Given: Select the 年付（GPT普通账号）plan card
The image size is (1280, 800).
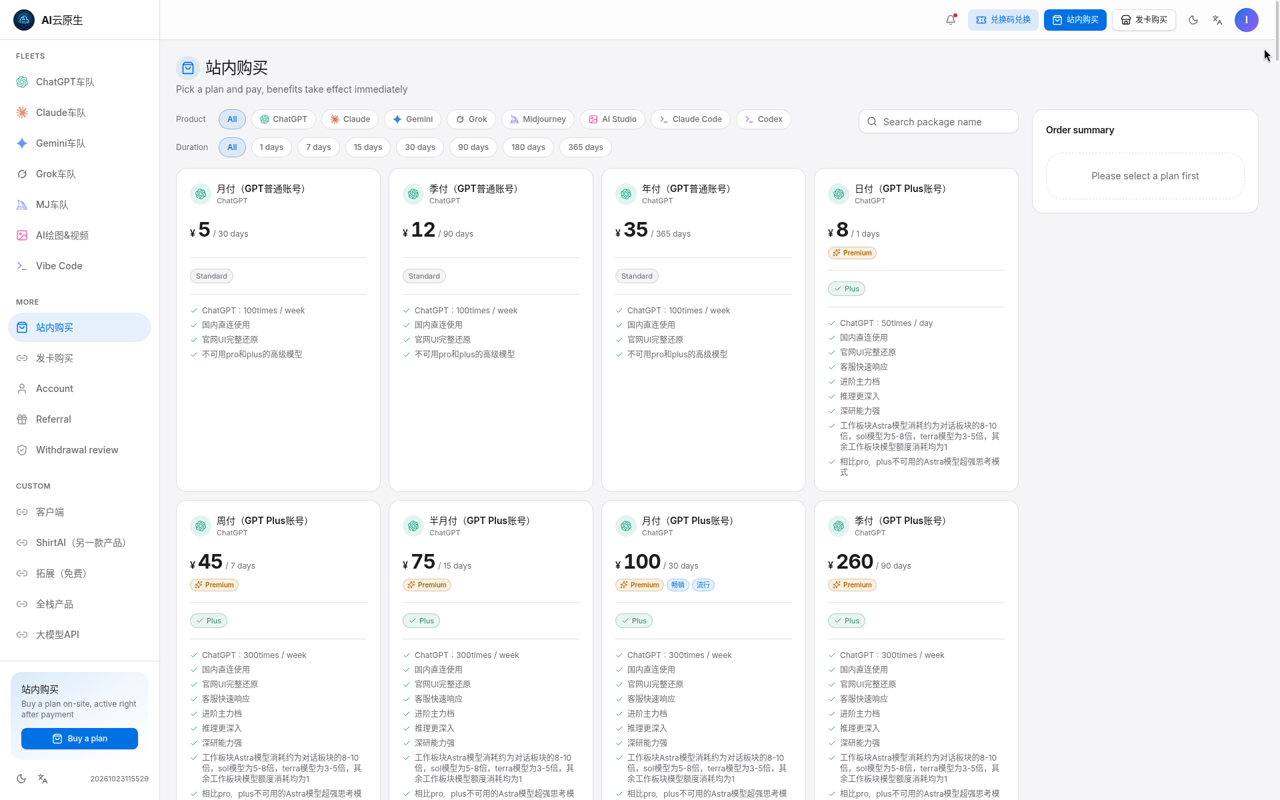Looking at the screenshot, I should (x=703, y=330).
